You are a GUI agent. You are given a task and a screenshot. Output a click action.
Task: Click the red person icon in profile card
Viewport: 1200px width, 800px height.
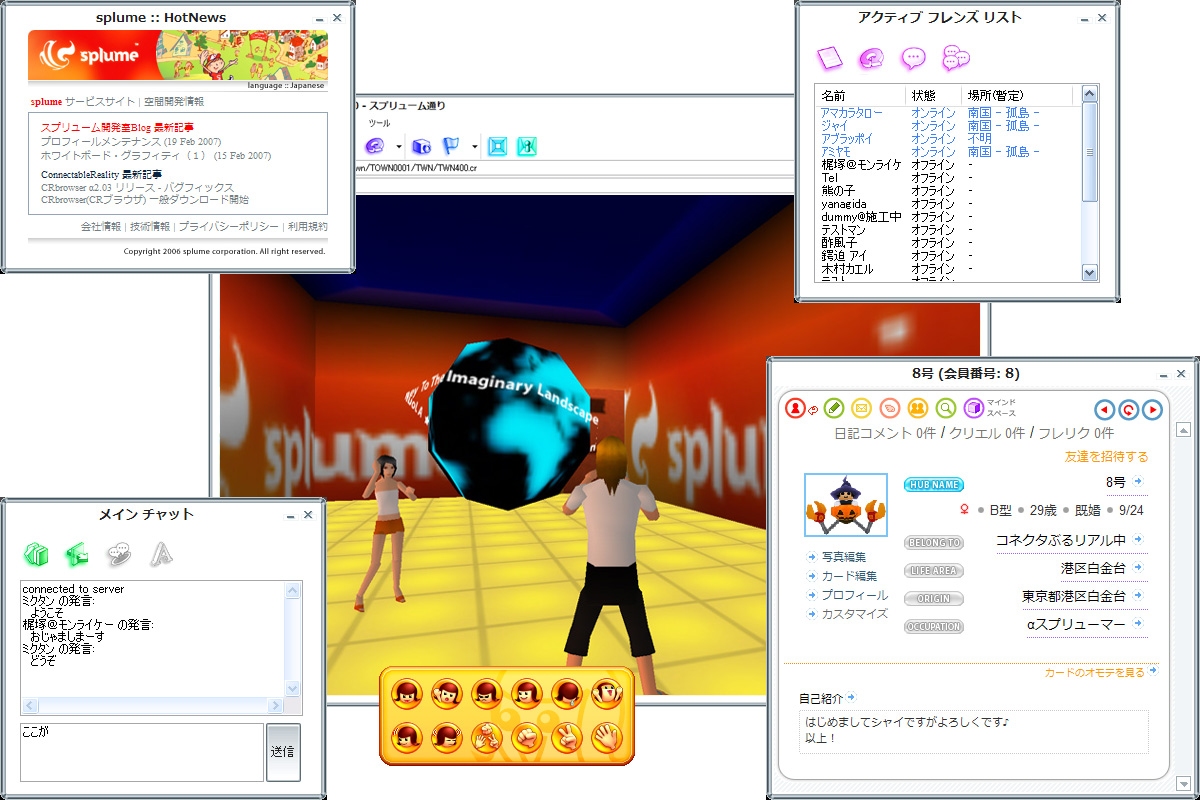tap(795, 408)
